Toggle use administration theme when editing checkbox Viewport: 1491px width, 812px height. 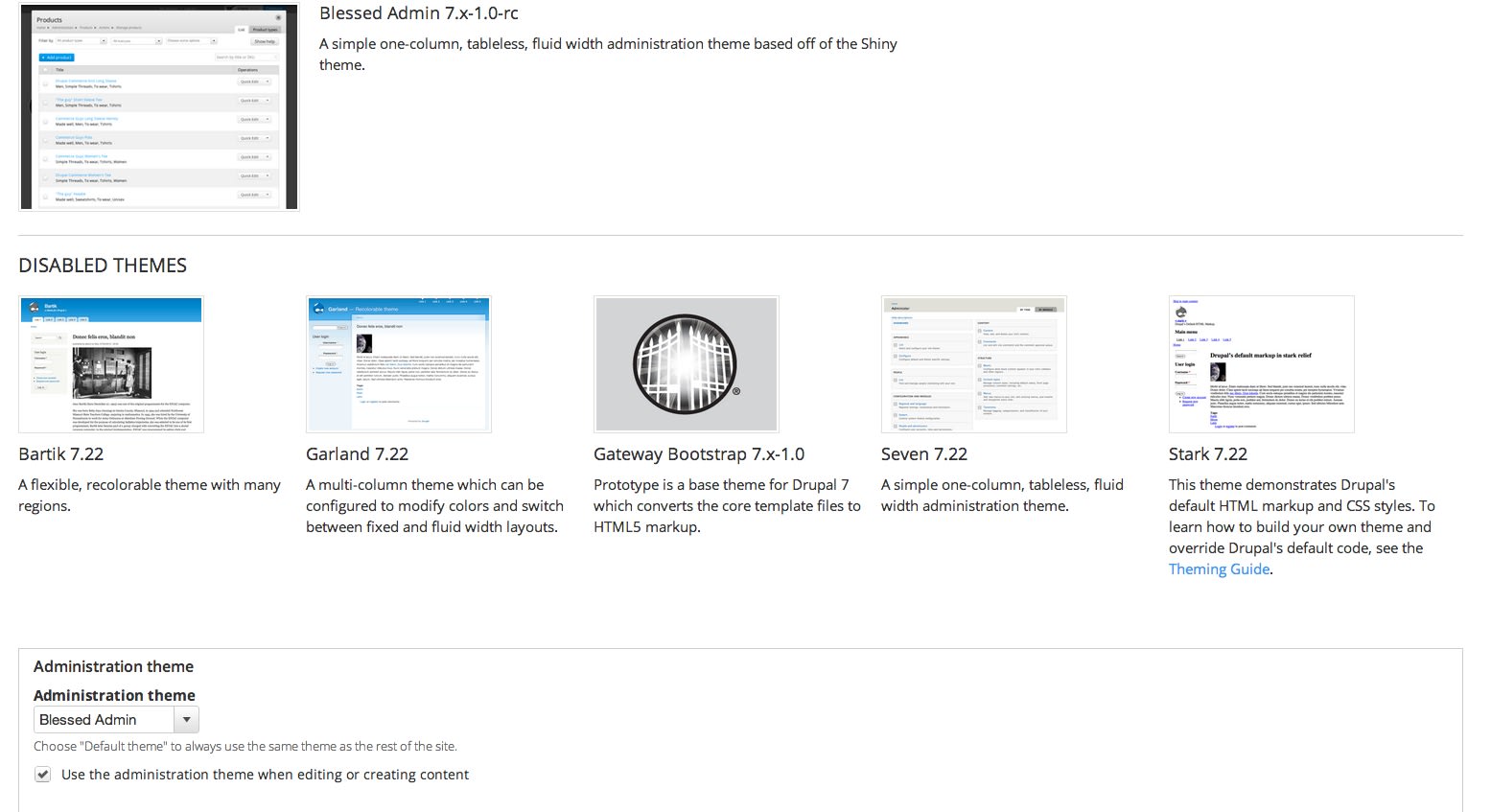(x=43, y=775)
